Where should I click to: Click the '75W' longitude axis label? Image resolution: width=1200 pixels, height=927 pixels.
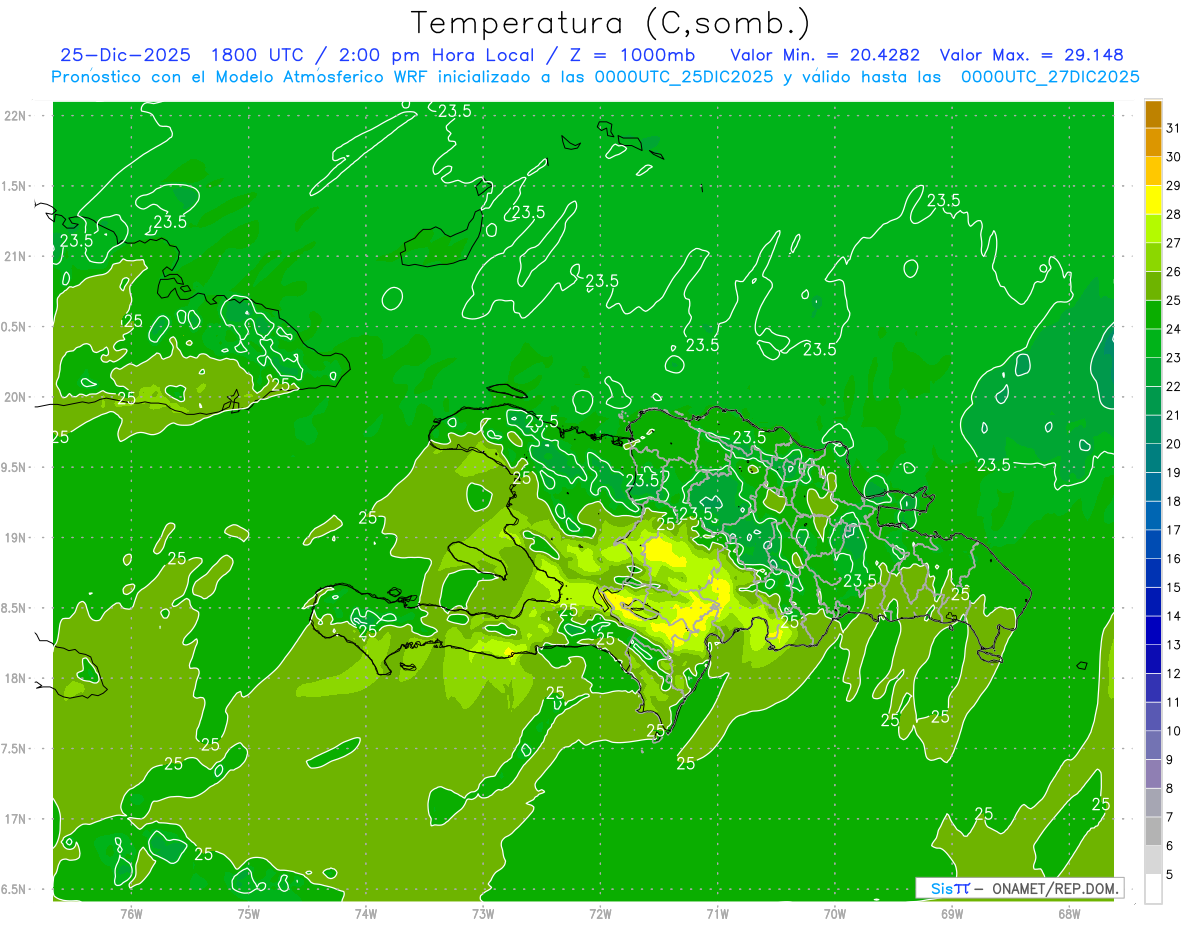(248, 914)
